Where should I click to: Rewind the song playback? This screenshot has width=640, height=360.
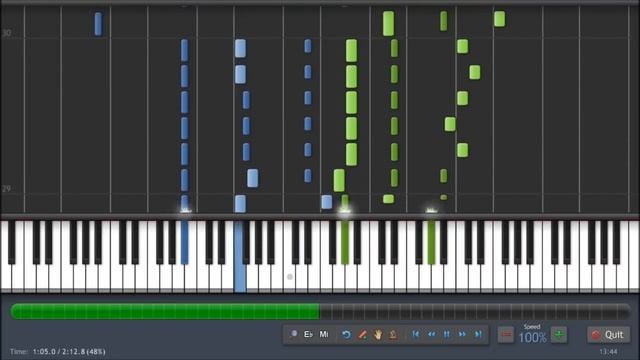coord(431,334)
